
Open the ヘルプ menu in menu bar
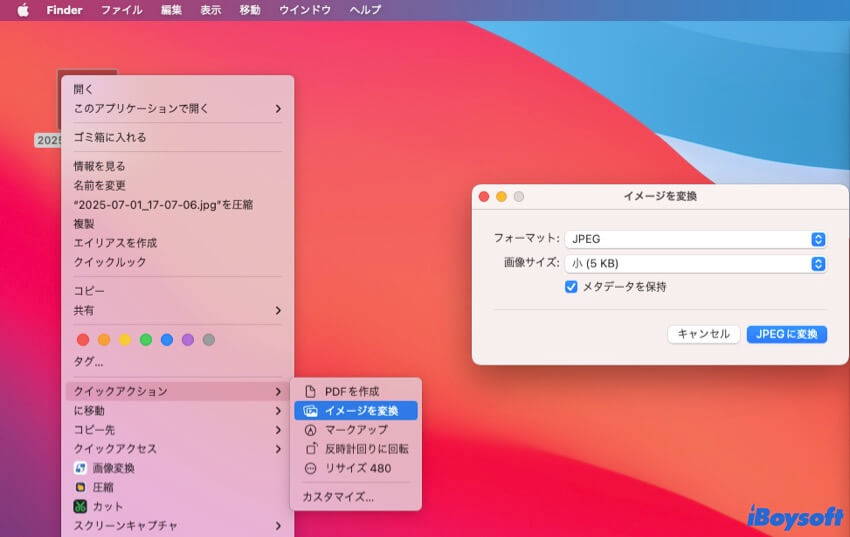point(365,10)
